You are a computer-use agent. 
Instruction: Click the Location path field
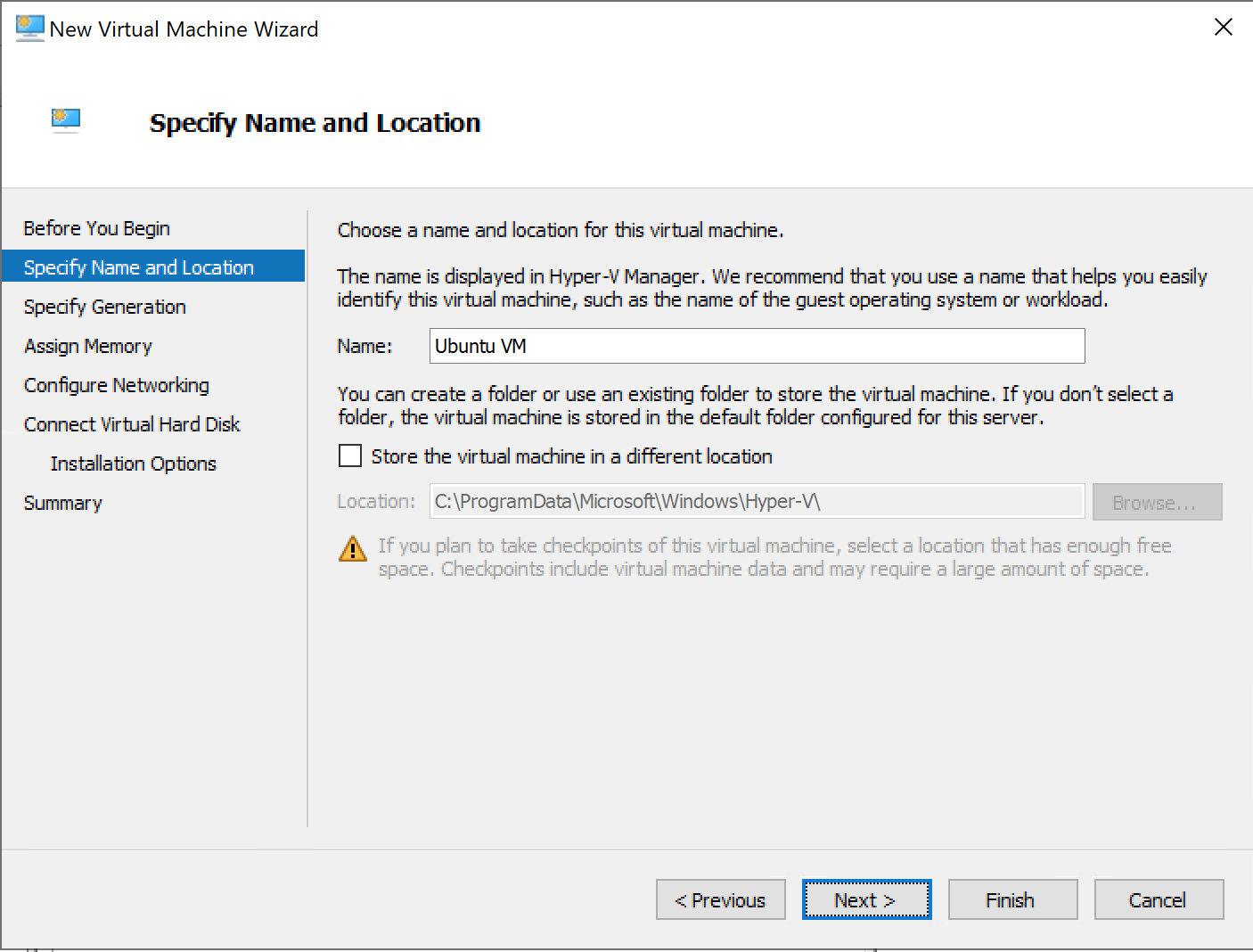tap(757, 501)
